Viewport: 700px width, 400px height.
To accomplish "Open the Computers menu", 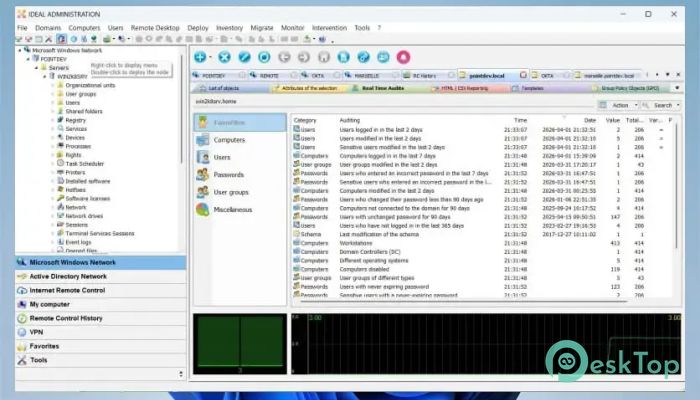I will pos(84,28).
